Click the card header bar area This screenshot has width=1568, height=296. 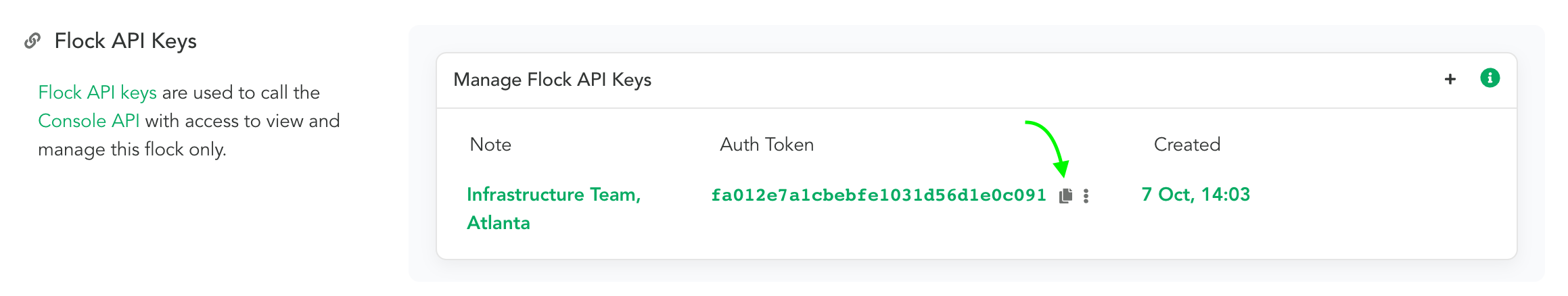(x=977, y=80)
